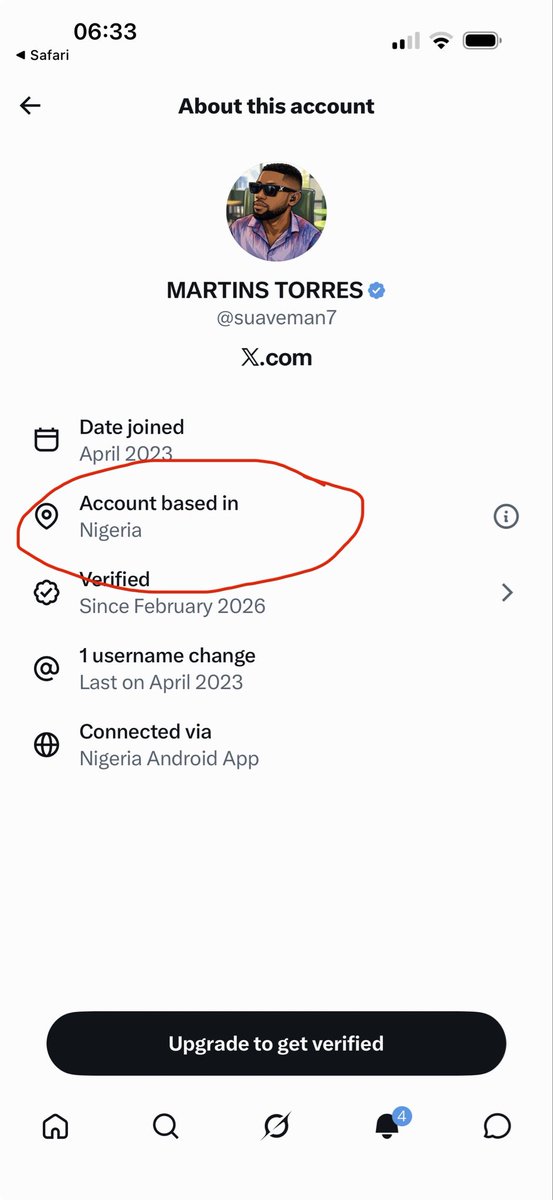Viewport: 553px width, 1200px height.
Task: Open the Home tab icon
Action: 56,1126
